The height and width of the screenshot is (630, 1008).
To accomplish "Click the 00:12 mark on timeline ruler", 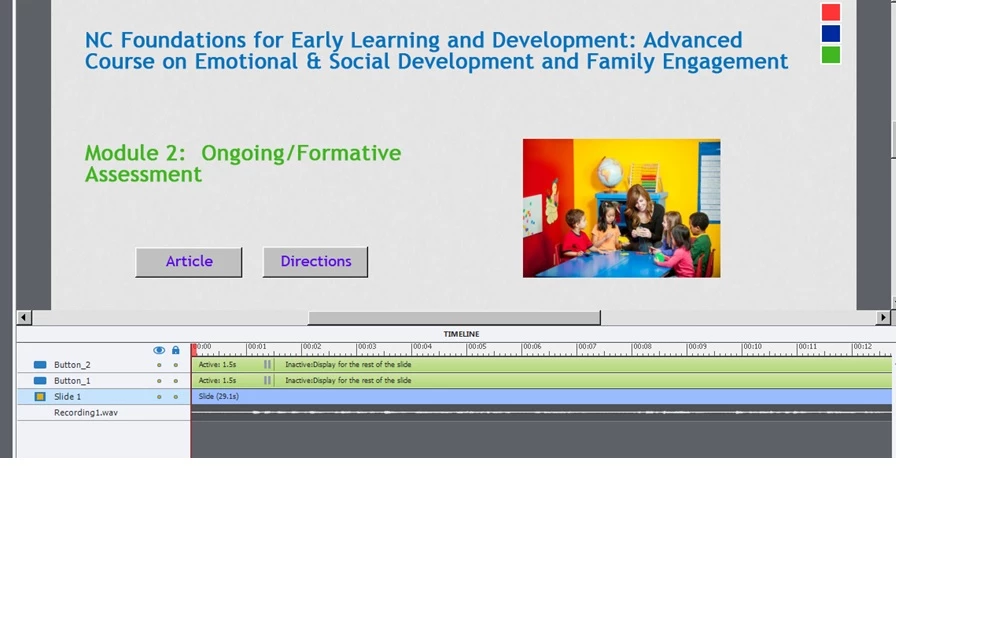I will point(863,346).
